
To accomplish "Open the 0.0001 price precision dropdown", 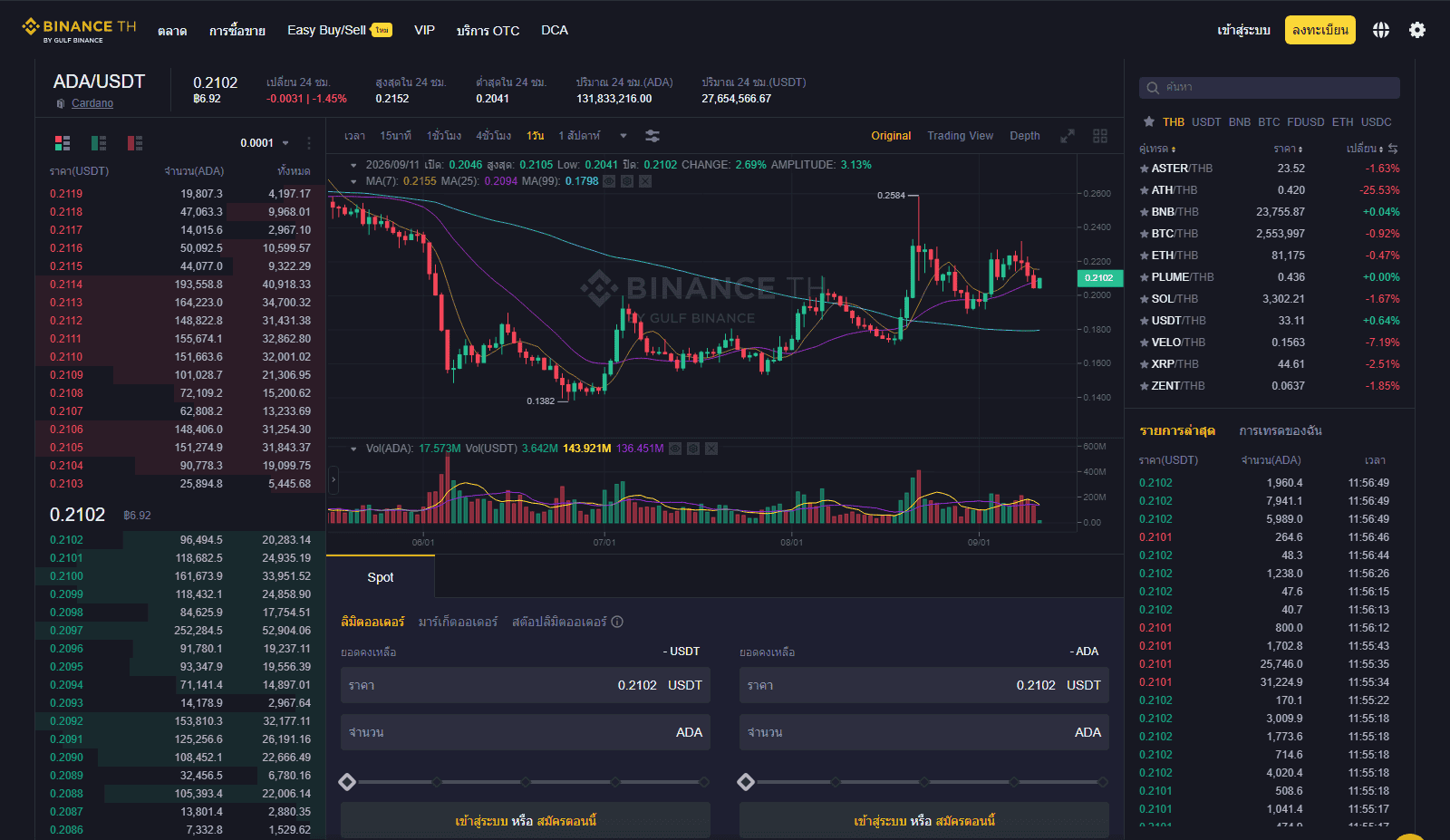I will (x=265, y=143).
